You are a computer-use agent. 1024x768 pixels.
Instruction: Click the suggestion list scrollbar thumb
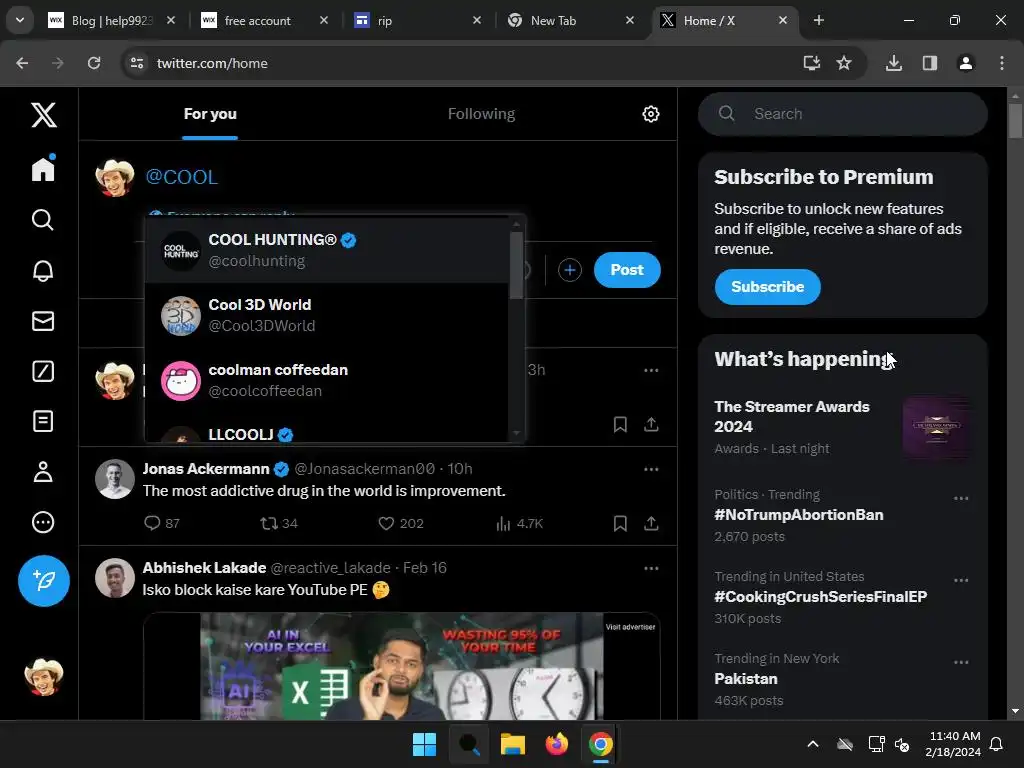coord(516,264)
